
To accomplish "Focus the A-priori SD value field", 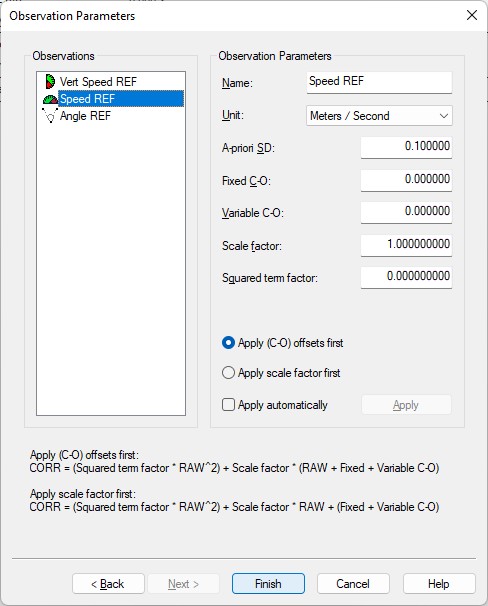I will point(406,147).
